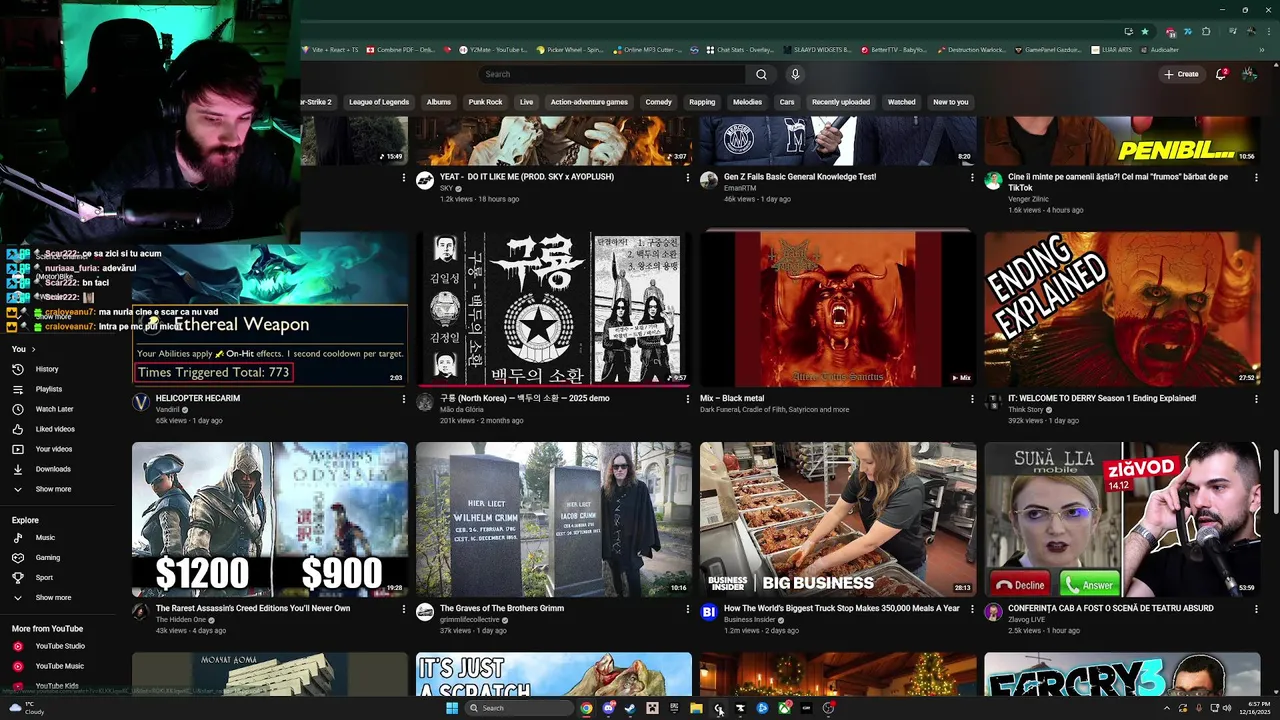Open video title IT: WELCOME TO DERRY Ending Explained

[1103, 398]
